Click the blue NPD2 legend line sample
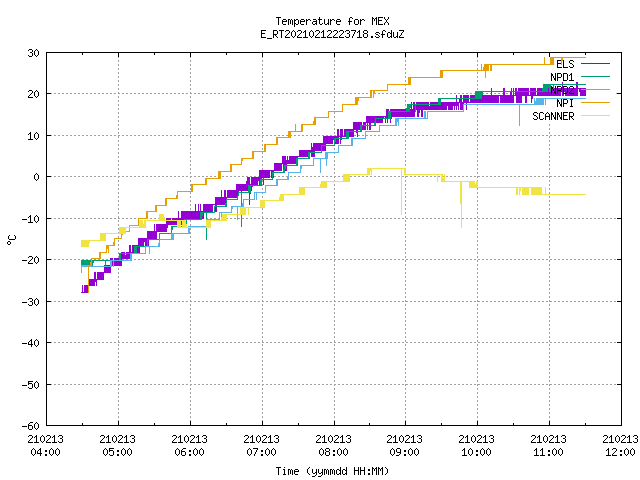Viewport: 640px width, 480px height. click(x=595, y=89)
